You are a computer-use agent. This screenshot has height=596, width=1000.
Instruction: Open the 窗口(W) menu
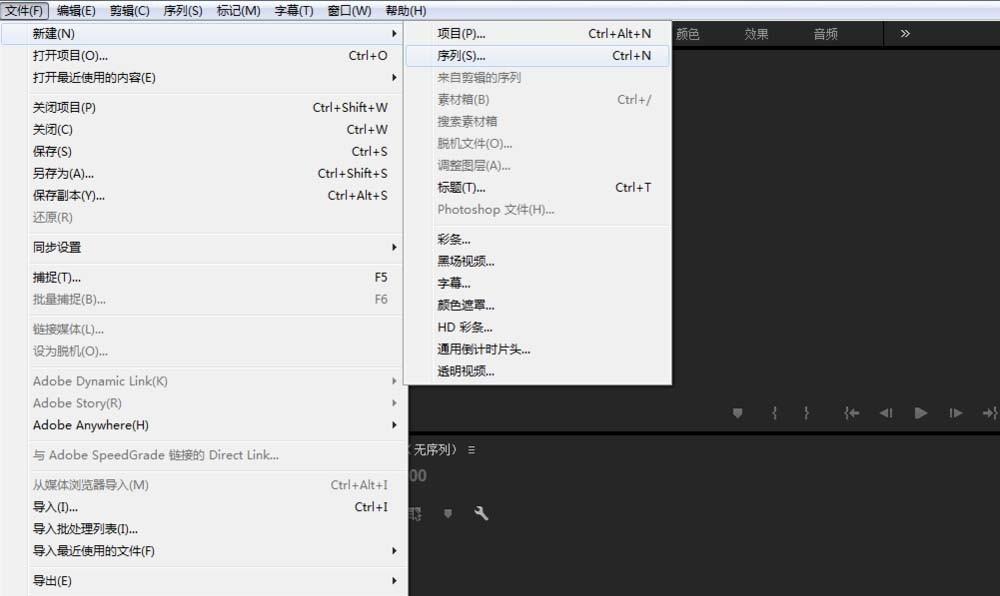click(x=352, y=10)
